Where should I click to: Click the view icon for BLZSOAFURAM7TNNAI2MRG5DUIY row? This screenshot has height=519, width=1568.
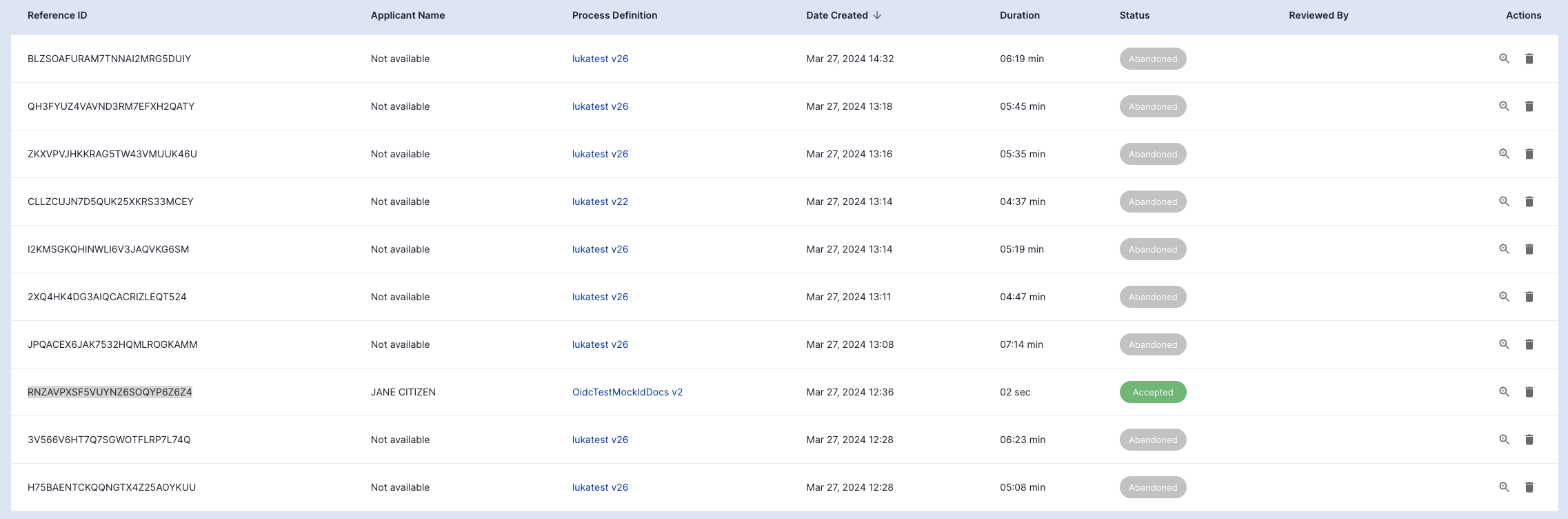[x=1504, y=59]
